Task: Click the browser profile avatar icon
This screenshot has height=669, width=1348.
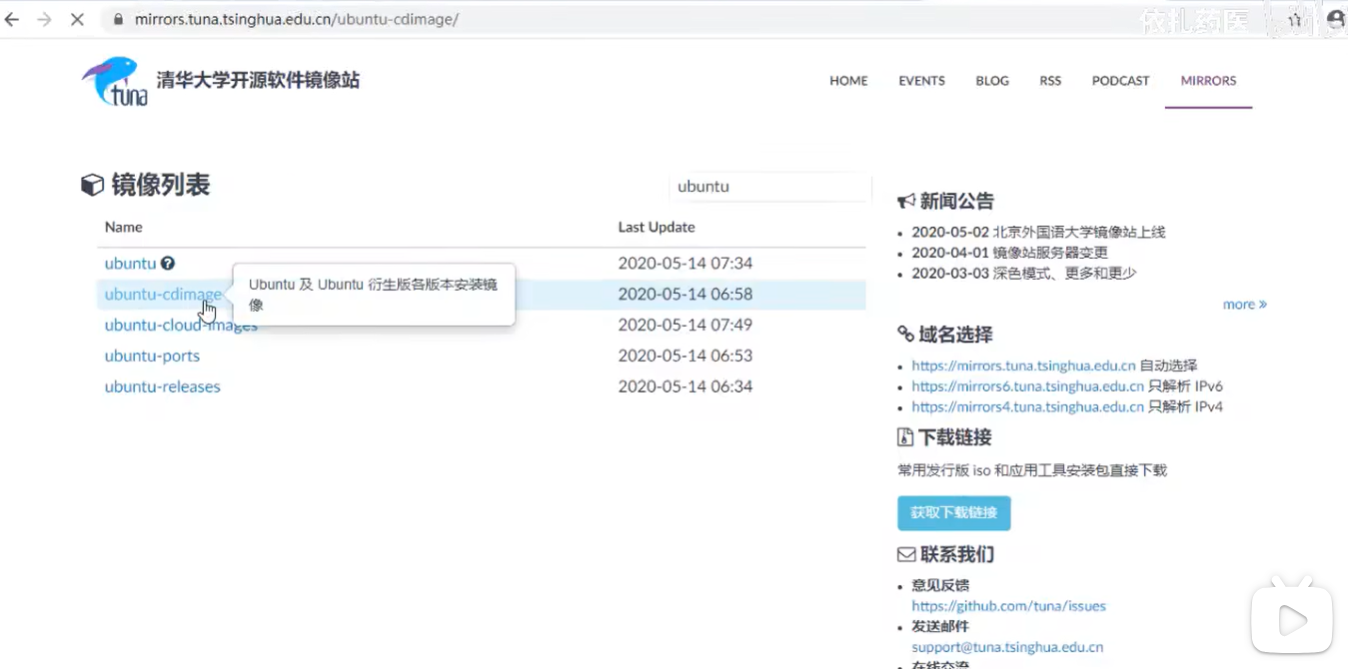Action: tap(1336, 19)
